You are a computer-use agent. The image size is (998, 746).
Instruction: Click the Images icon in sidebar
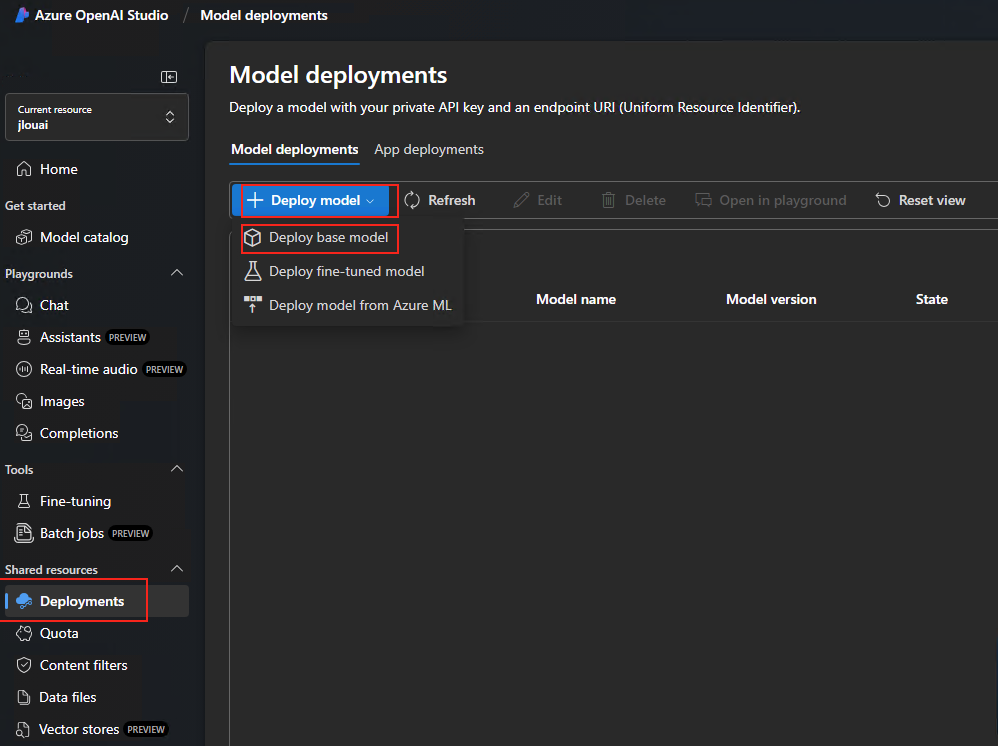click(x=24, y=401)
